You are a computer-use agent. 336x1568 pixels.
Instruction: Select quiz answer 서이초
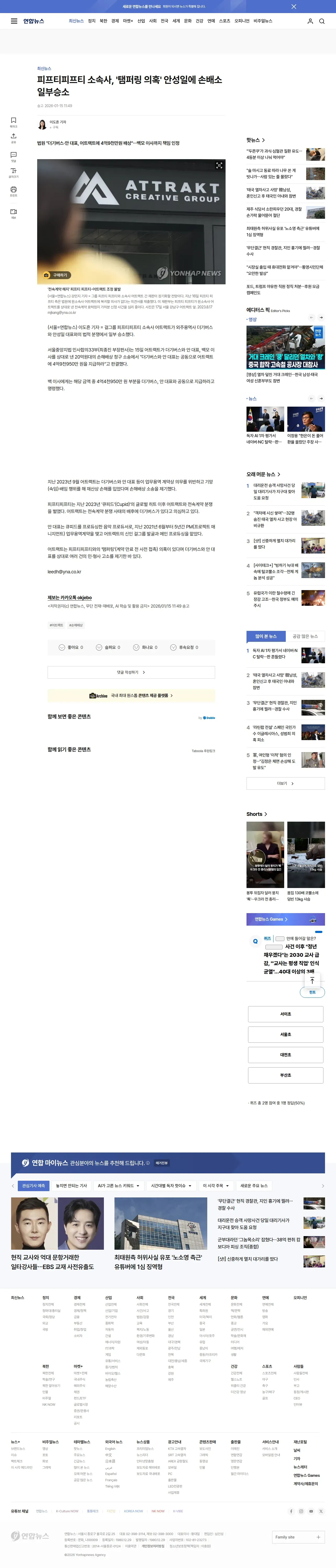pyautogui.click(x=285, y=1014)
